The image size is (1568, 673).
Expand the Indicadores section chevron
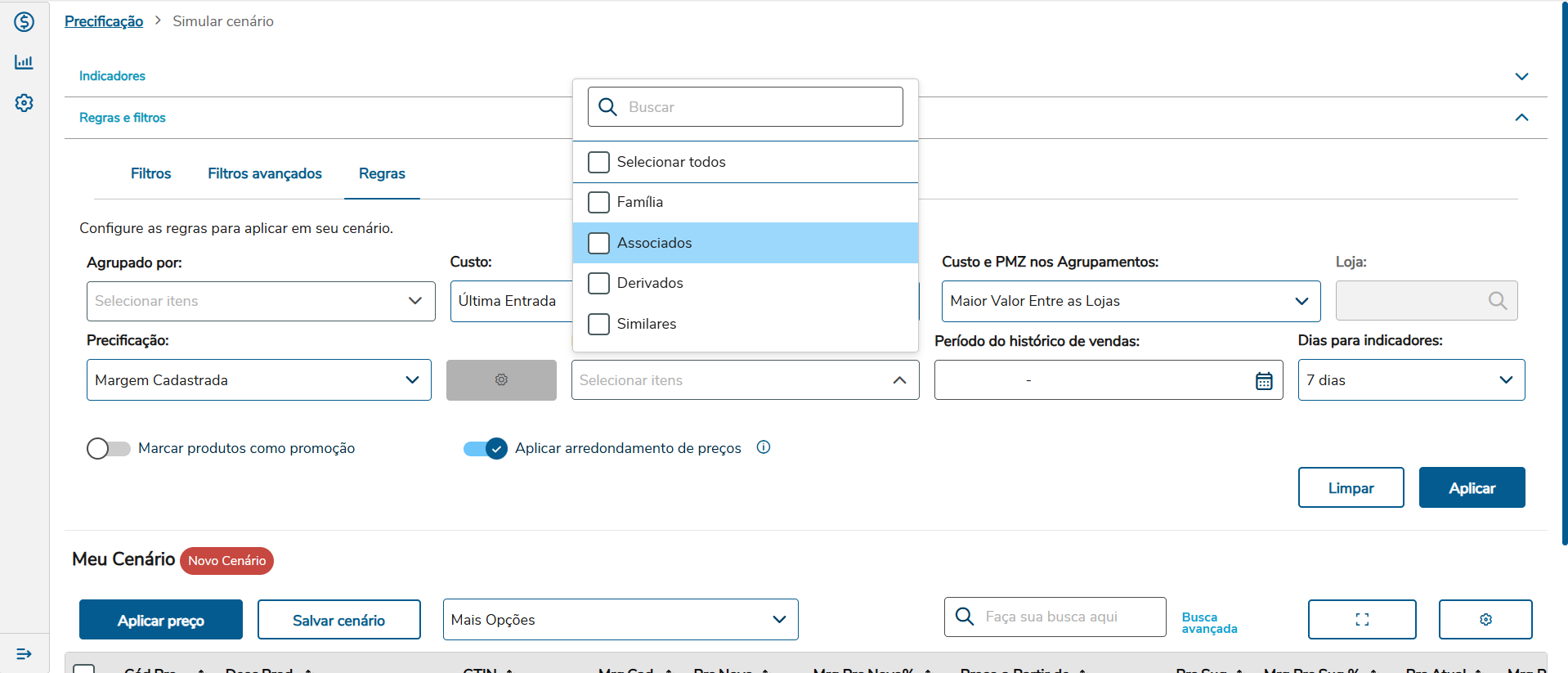tap(1521, 76)
